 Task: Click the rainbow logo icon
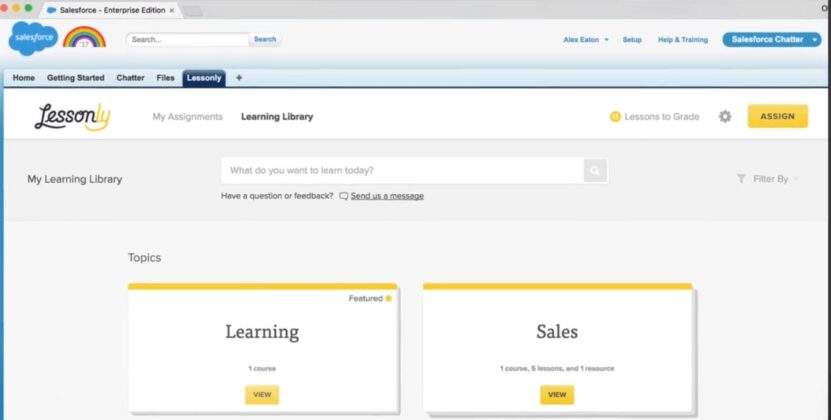pos(84,37)
